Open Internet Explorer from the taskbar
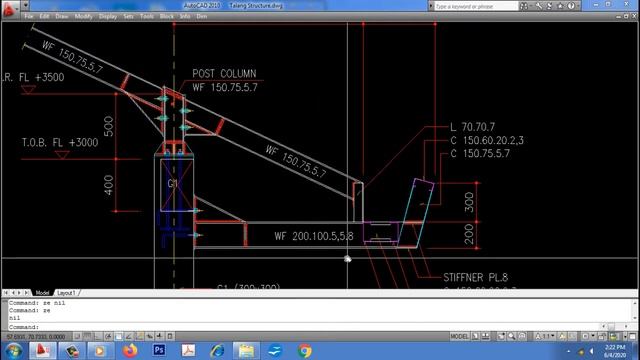The image size is (640, 360). click(217, 351)
